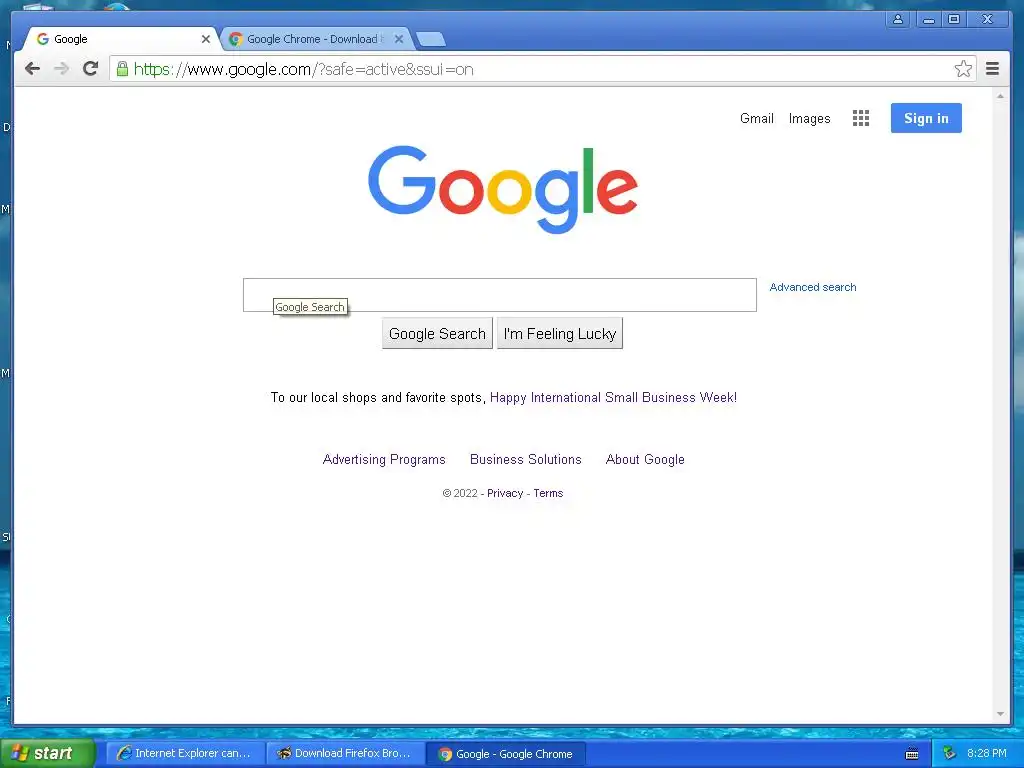Close the Google tab
Viewport: 1024px width, 768px height.
(206, 39)
